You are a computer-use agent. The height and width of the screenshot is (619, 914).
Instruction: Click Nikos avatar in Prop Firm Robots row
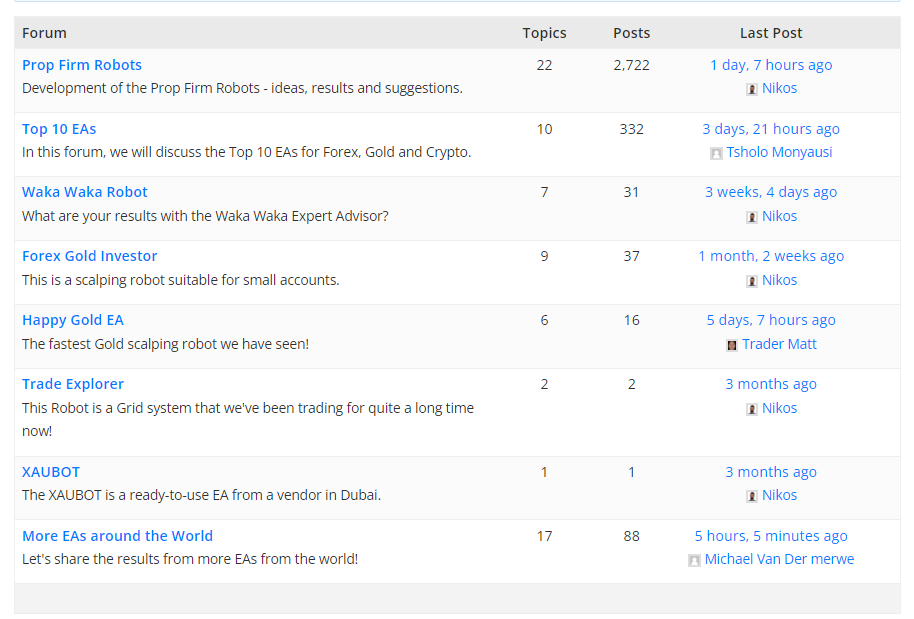point(752,89)
